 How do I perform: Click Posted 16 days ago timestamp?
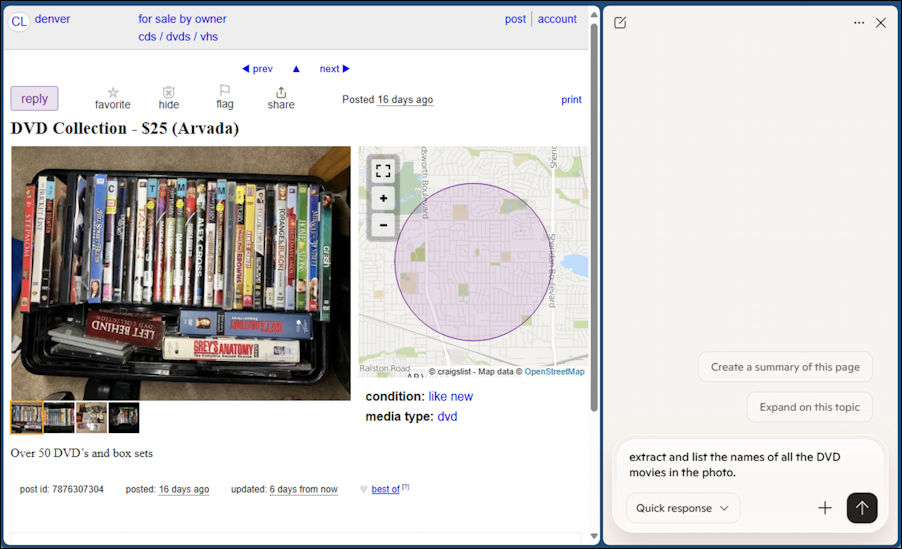click(387, 100)
